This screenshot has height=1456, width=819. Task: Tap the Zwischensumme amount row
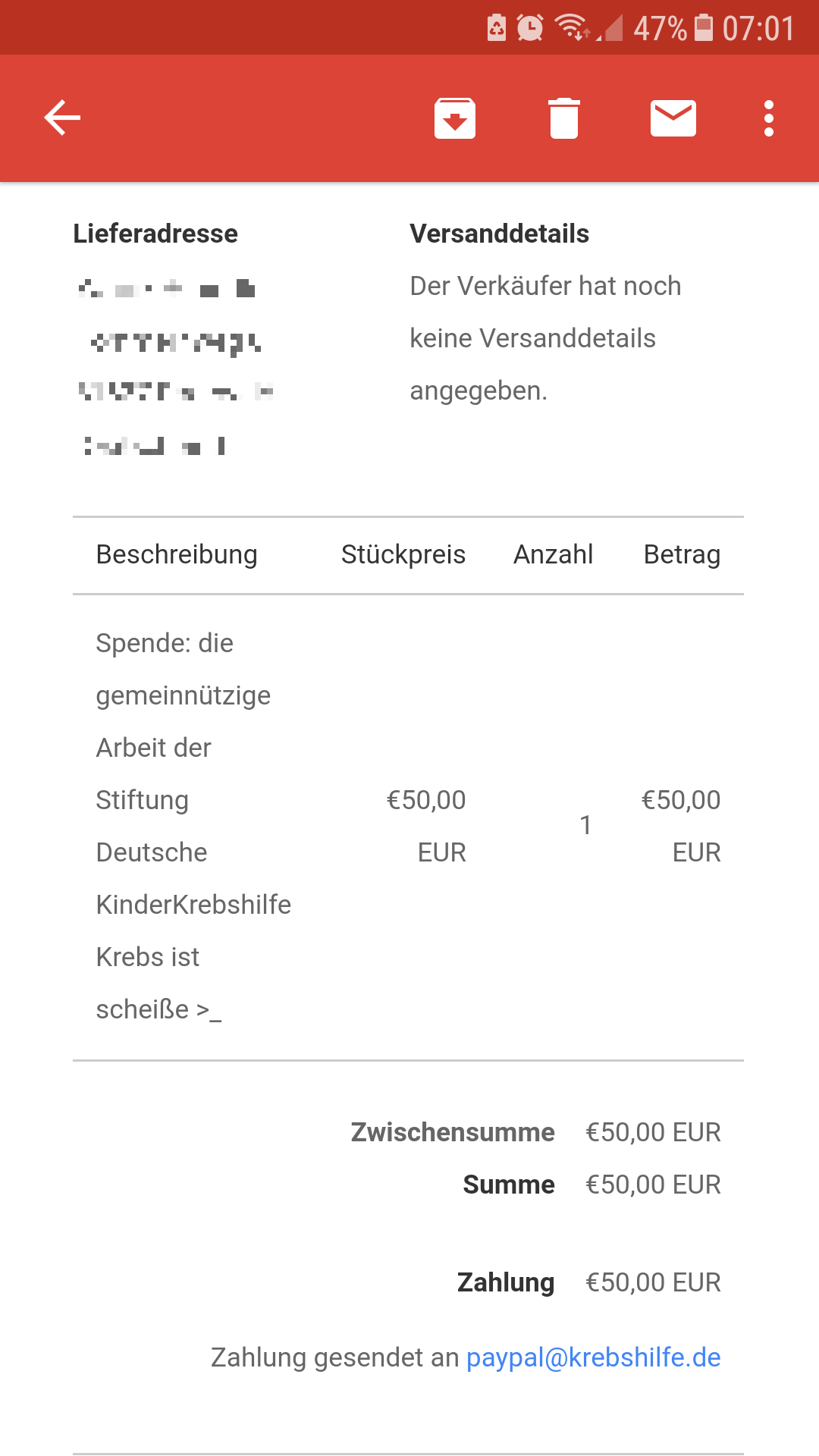(535, 1132)
